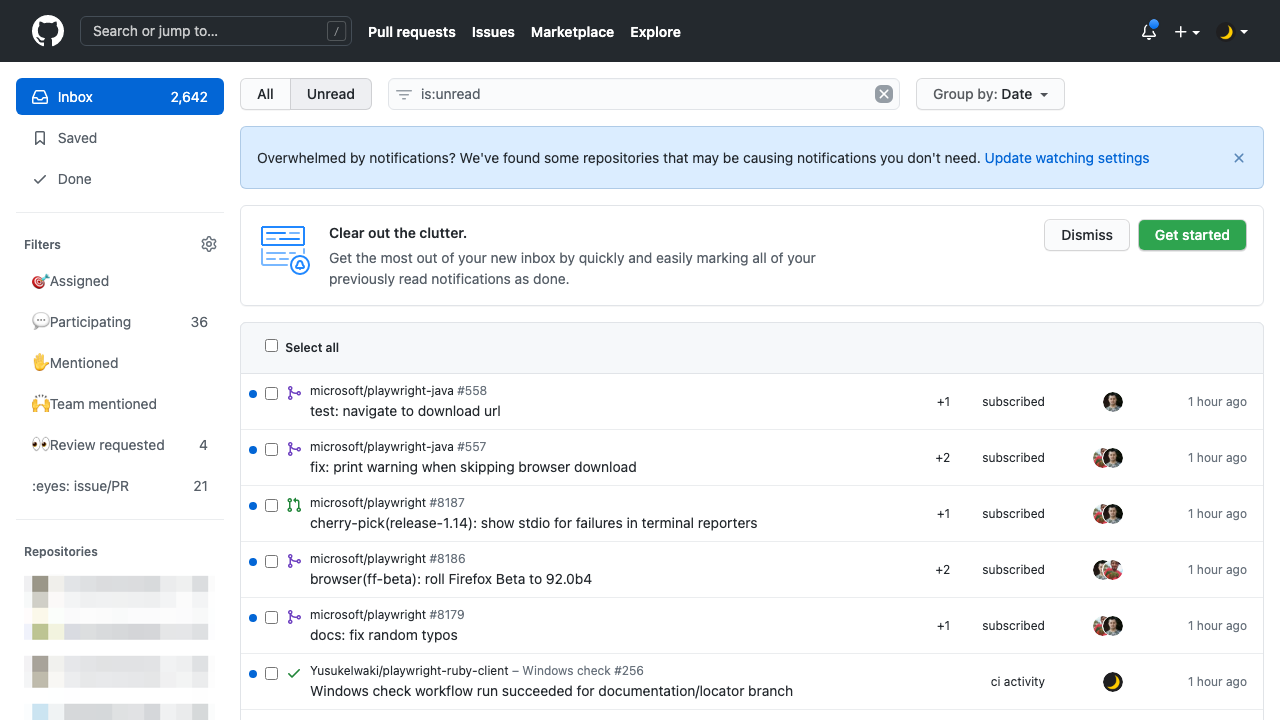Click the moon avatar on Windows check row
Viewport: 1280px width, 720px height.
(1113, 682)
